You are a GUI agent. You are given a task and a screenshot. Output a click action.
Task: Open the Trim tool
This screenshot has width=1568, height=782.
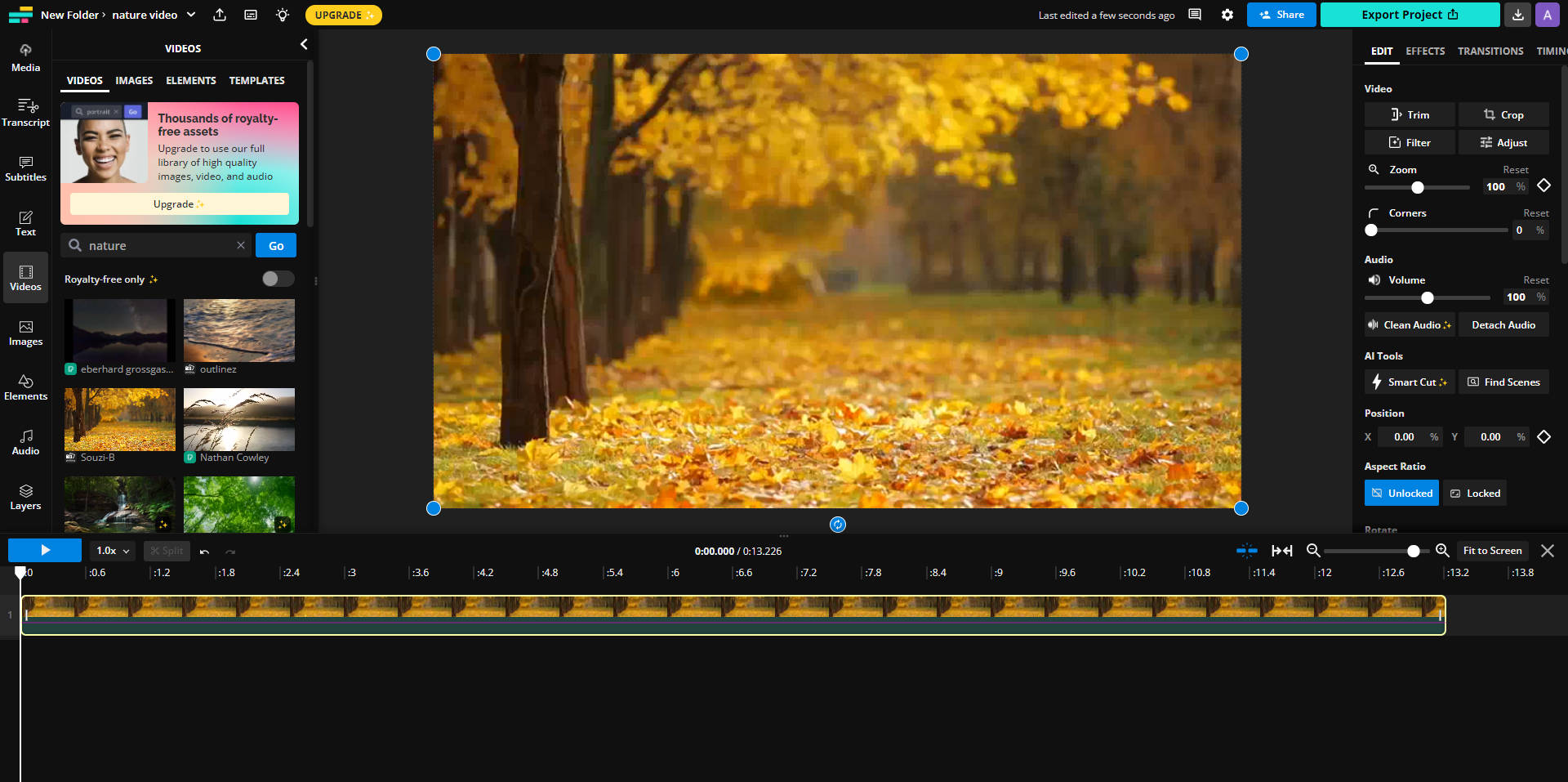[x=1409, y=114]
